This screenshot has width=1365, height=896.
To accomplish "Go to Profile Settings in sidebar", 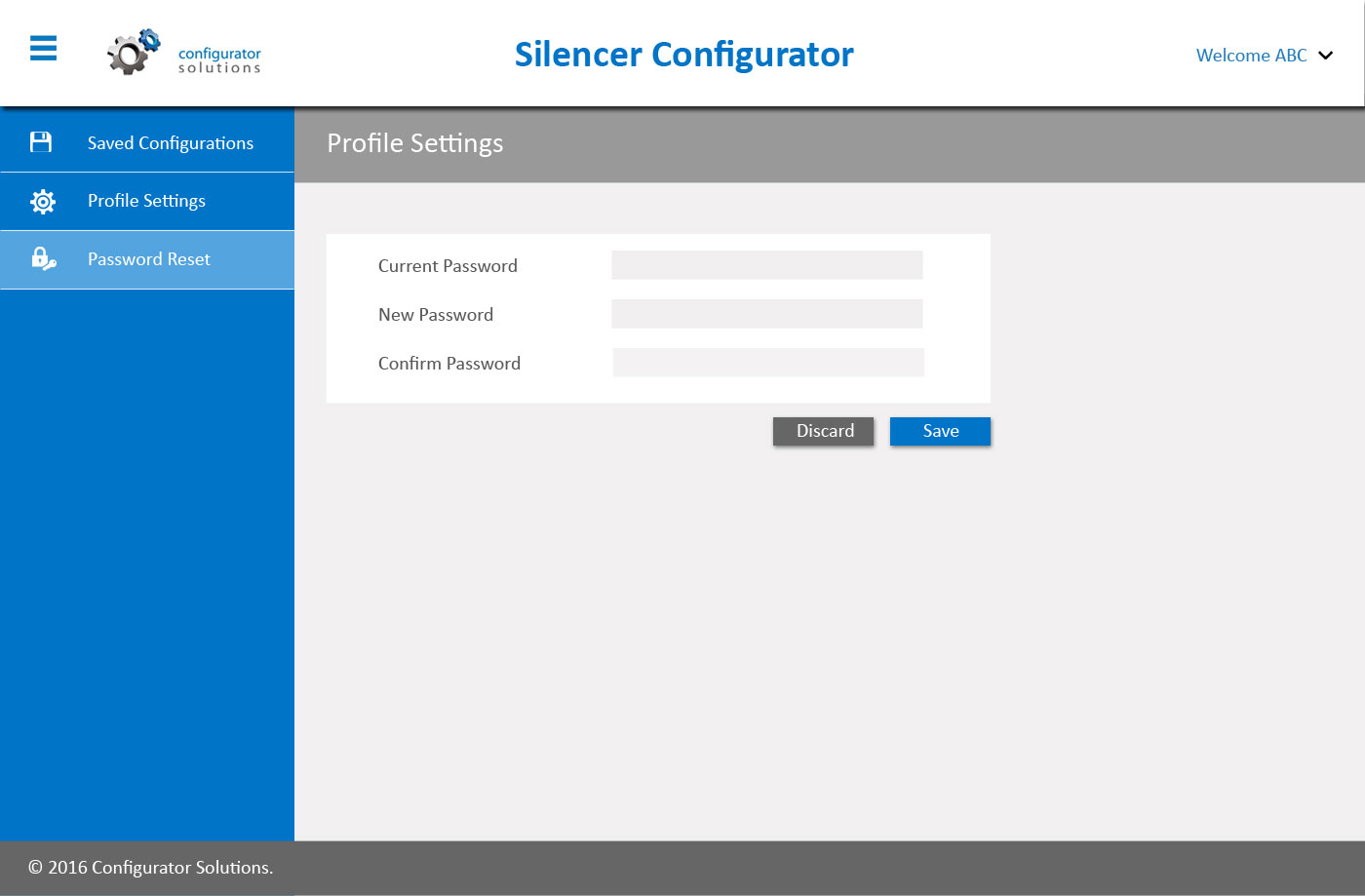I will point(147,201).
